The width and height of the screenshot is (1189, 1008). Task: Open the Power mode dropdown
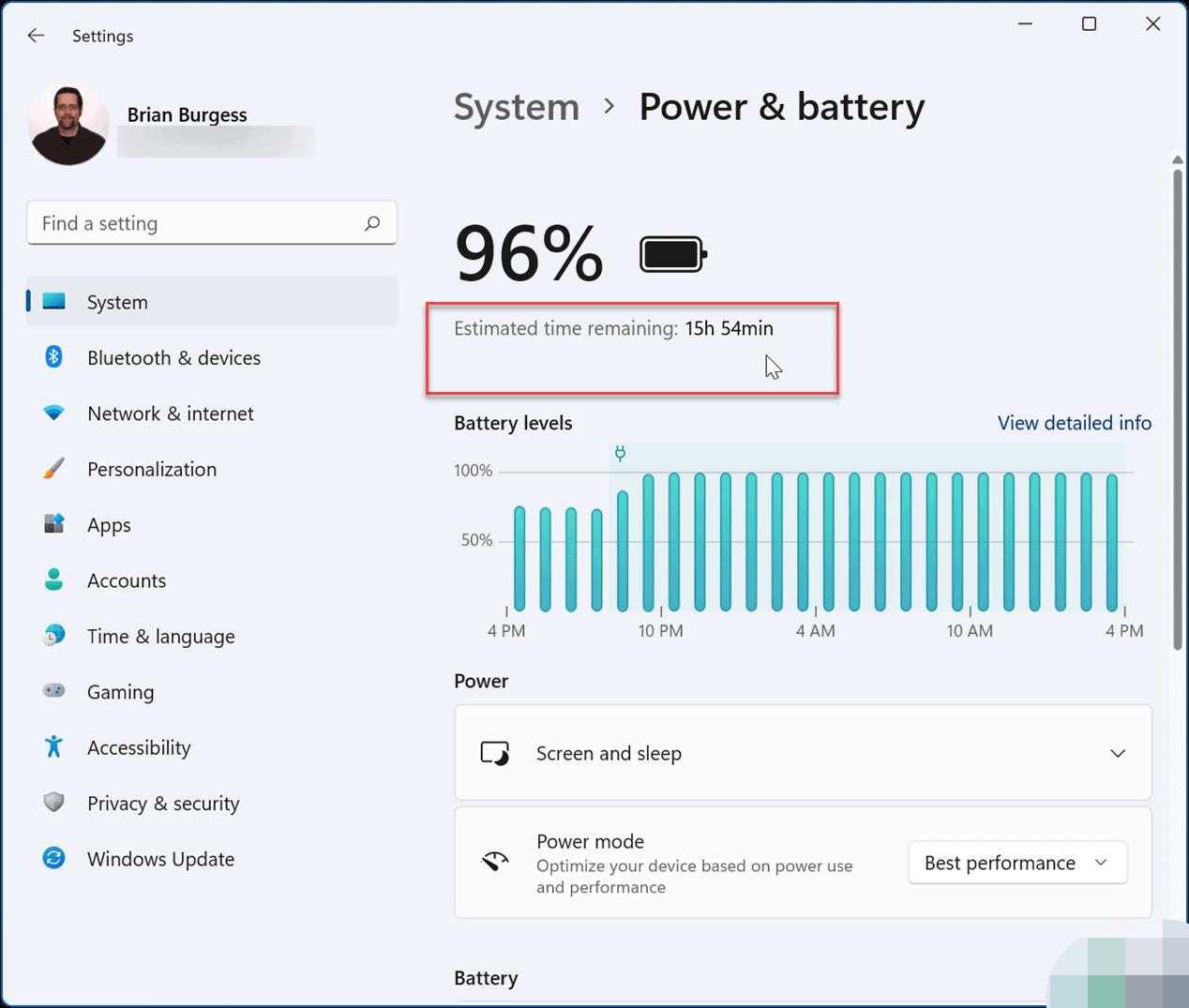coord(1016,863)
